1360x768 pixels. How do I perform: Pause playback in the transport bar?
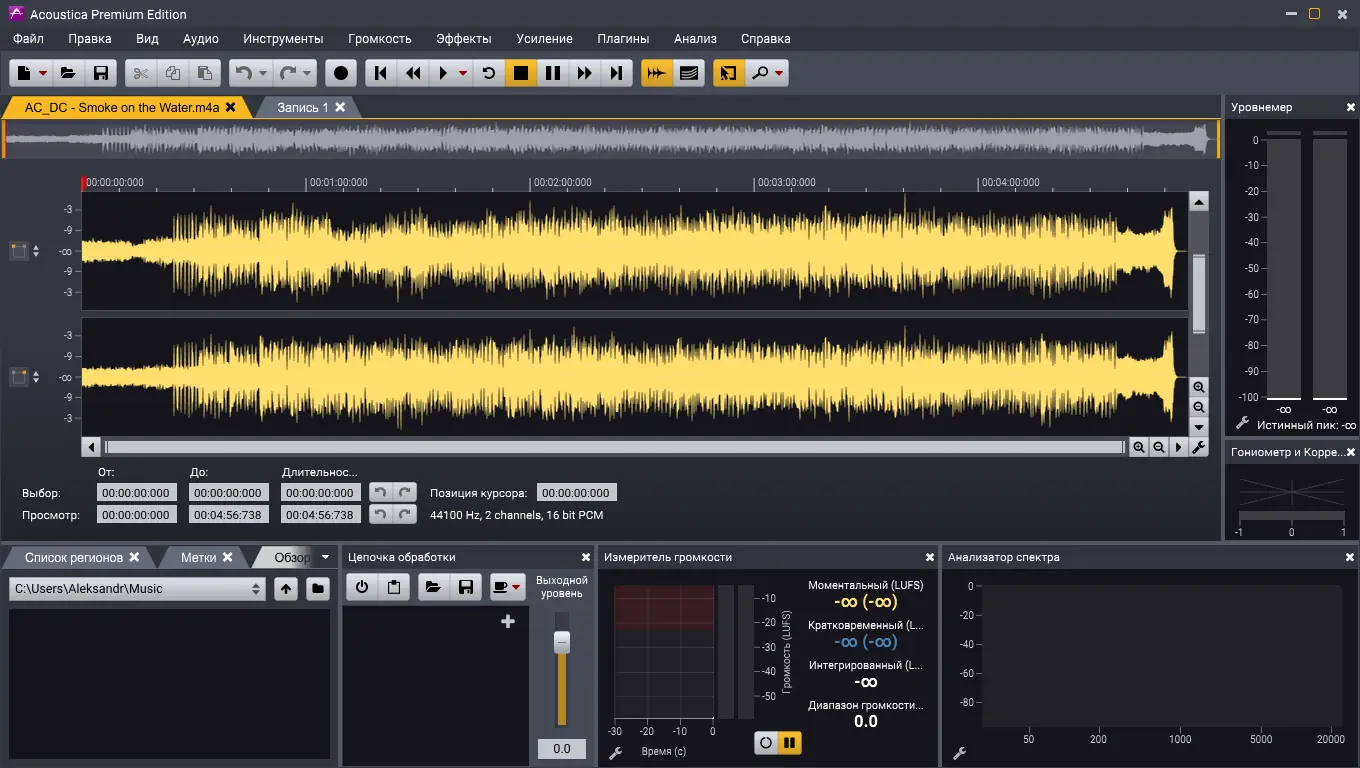(x=553, y=72)
